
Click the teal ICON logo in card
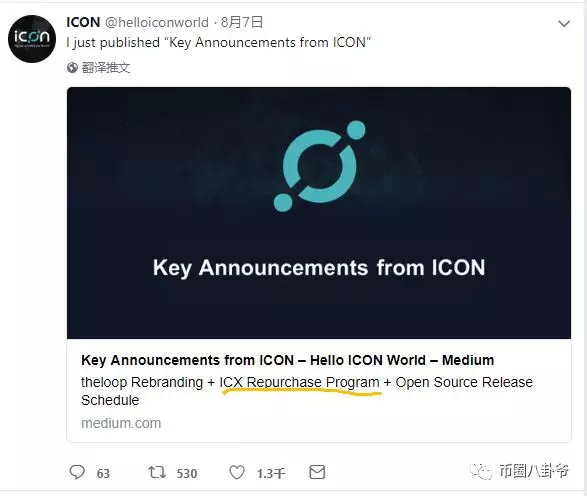(319, 166)
